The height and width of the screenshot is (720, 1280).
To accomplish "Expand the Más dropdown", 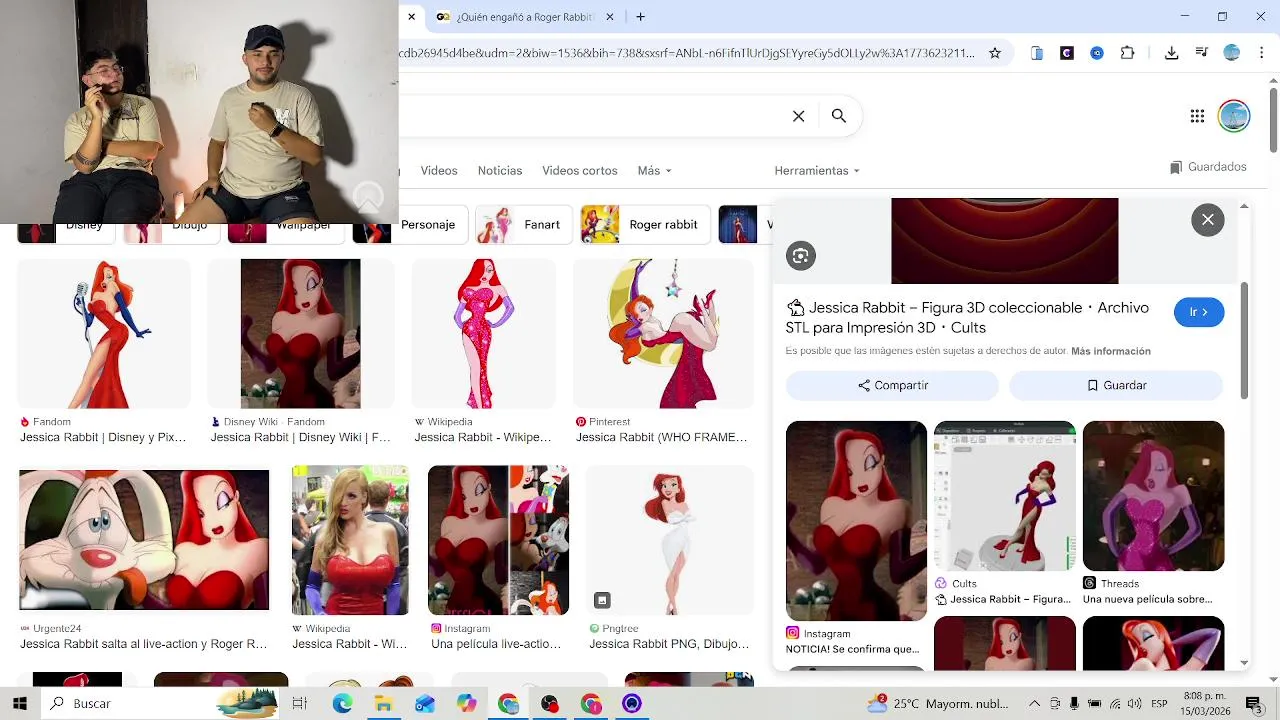I will [655, 171].
